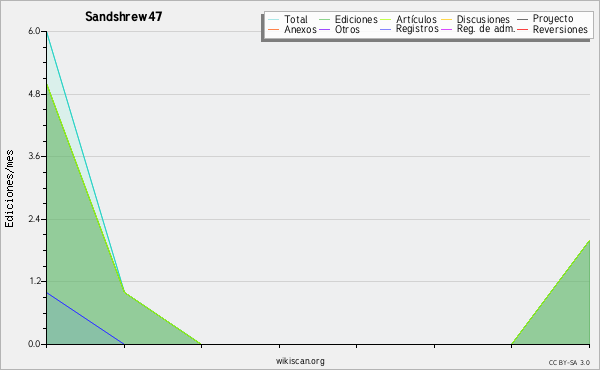The image size is (600, 370).
Task: Click the 0.0 y-axis value
Action: click(34, 344)
